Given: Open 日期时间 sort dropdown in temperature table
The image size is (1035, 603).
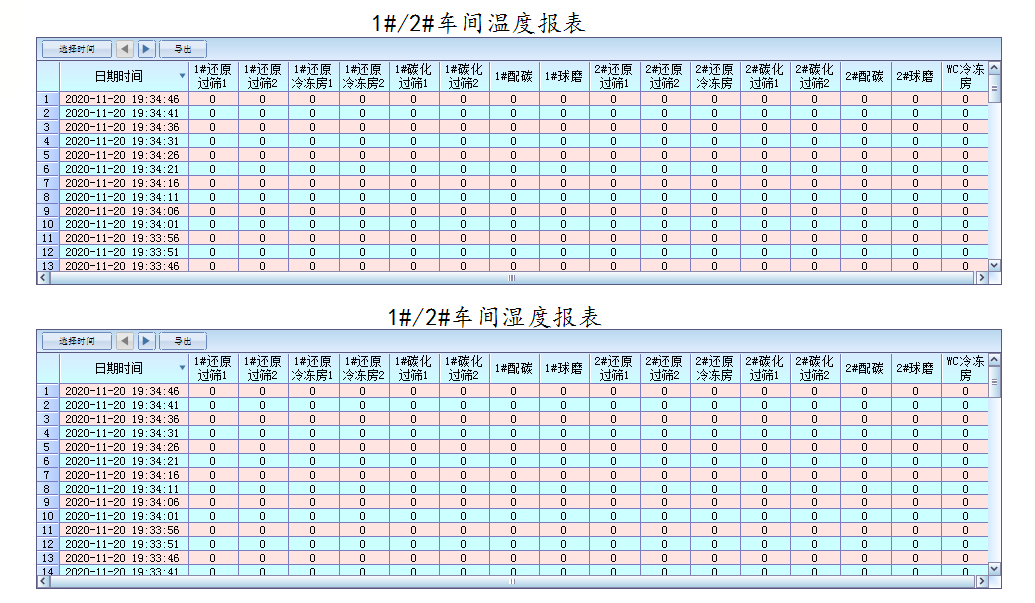Looking at the screenshot, I should point(182,76).
